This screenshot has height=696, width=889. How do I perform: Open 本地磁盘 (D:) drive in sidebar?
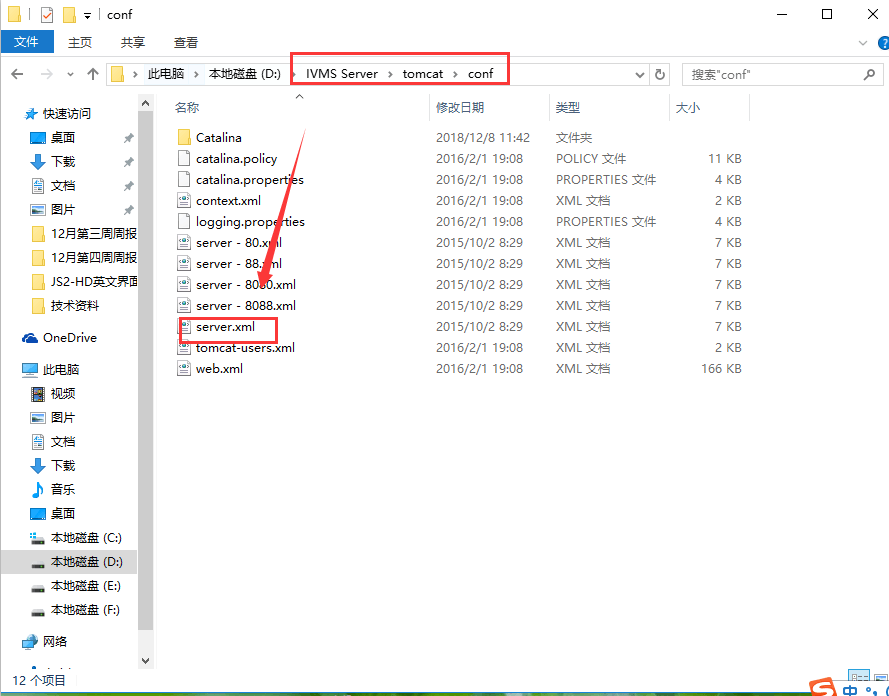pyautogui.click(x=86, y=562)
